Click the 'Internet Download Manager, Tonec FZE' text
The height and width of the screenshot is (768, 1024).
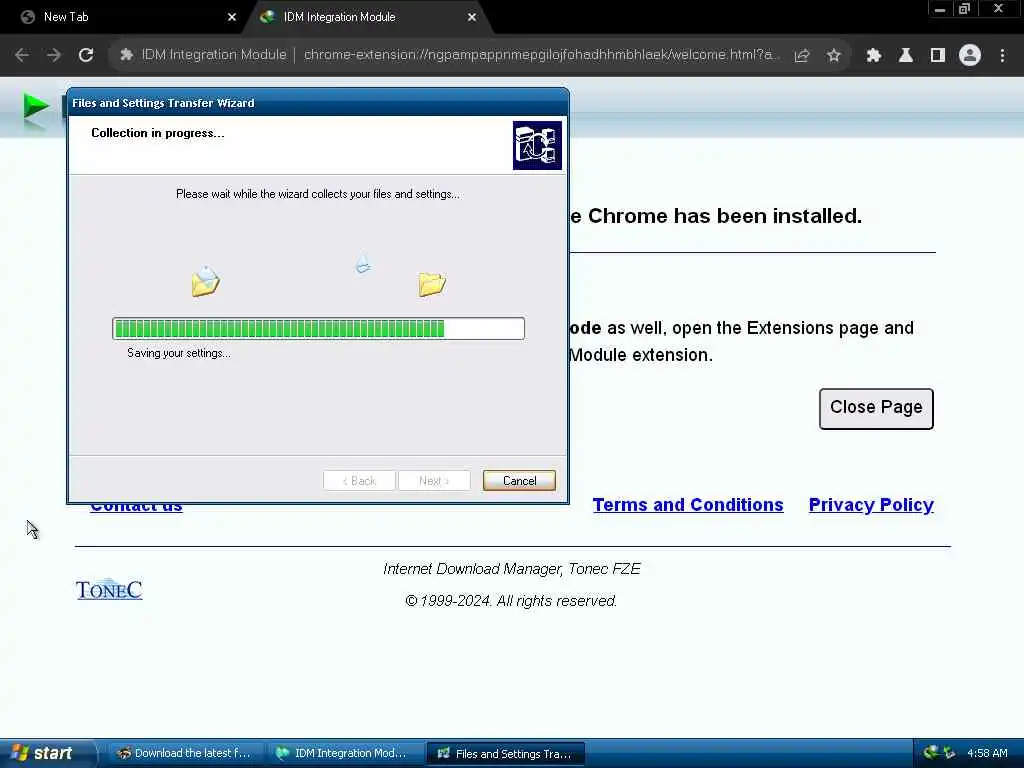tap(511, 569)
